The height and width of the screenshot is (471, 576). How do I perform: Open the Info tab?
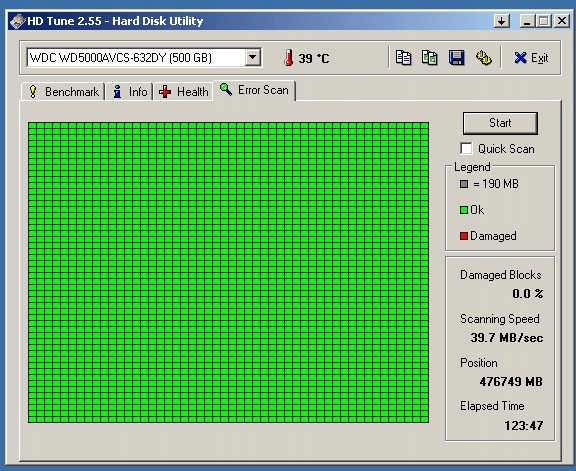coord(129,91)
